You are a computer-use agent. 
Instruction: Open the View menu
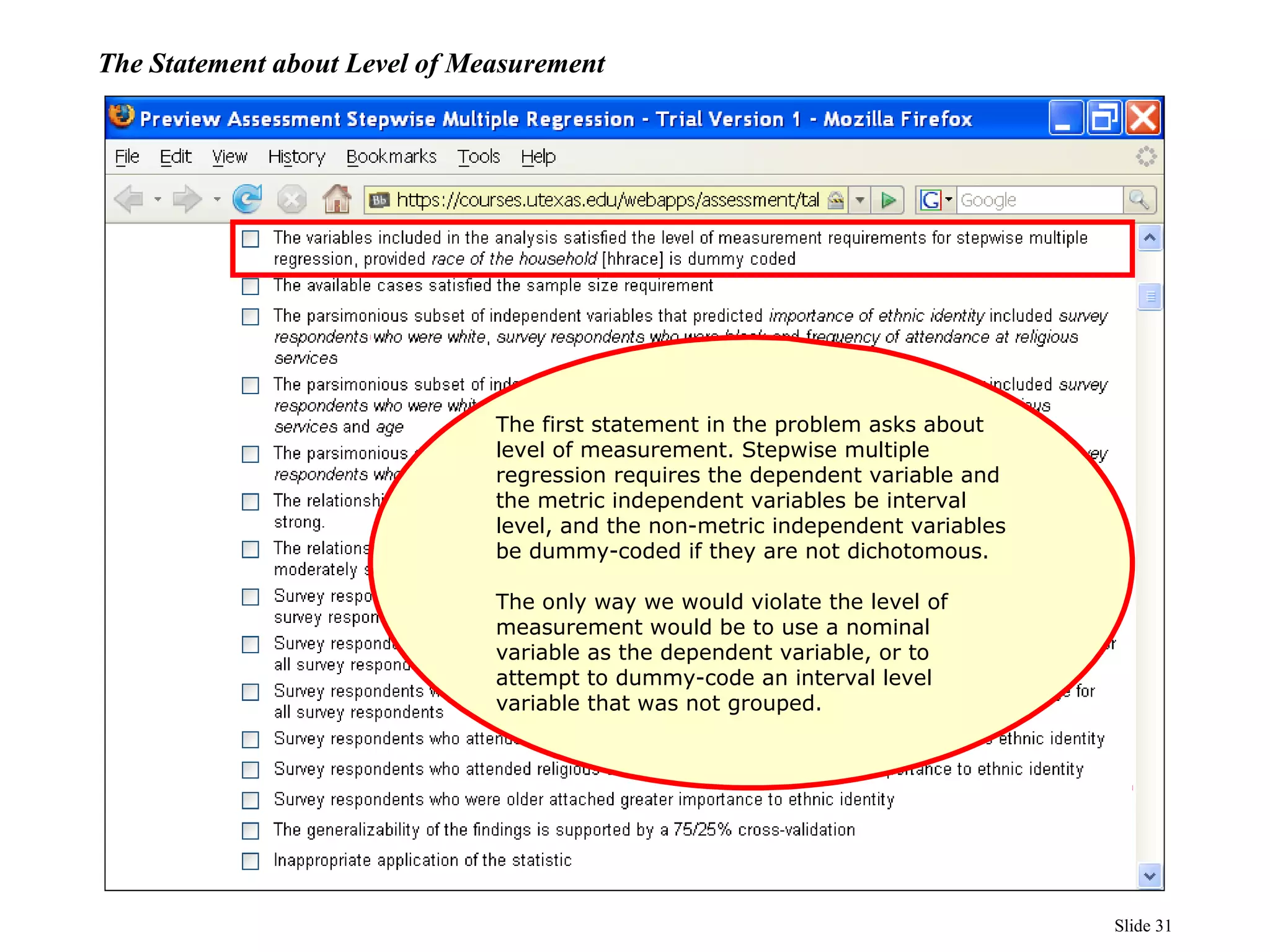(229, 157)
